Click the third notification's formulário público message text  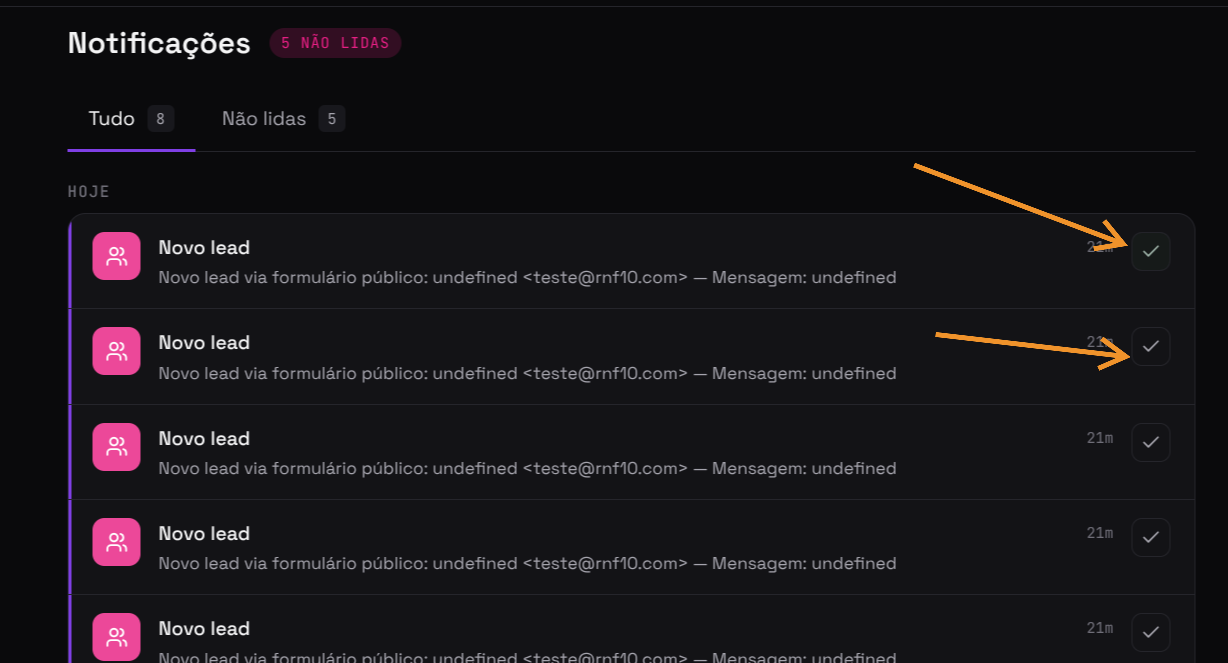tap(527, 468)
